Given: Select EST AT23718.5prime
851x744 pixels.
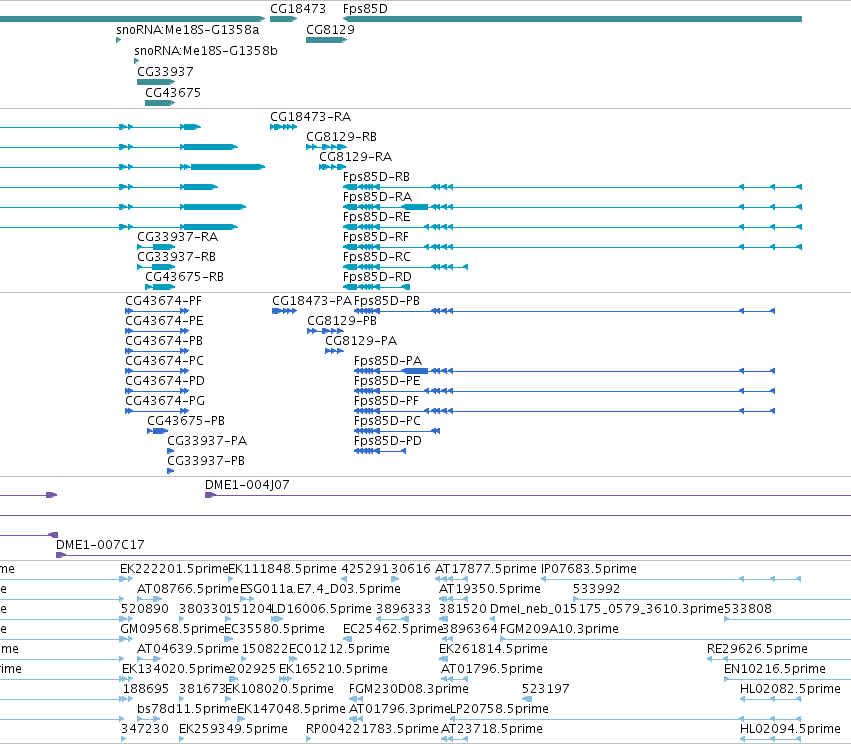Looking at the screenshot, I should (492, 729).
